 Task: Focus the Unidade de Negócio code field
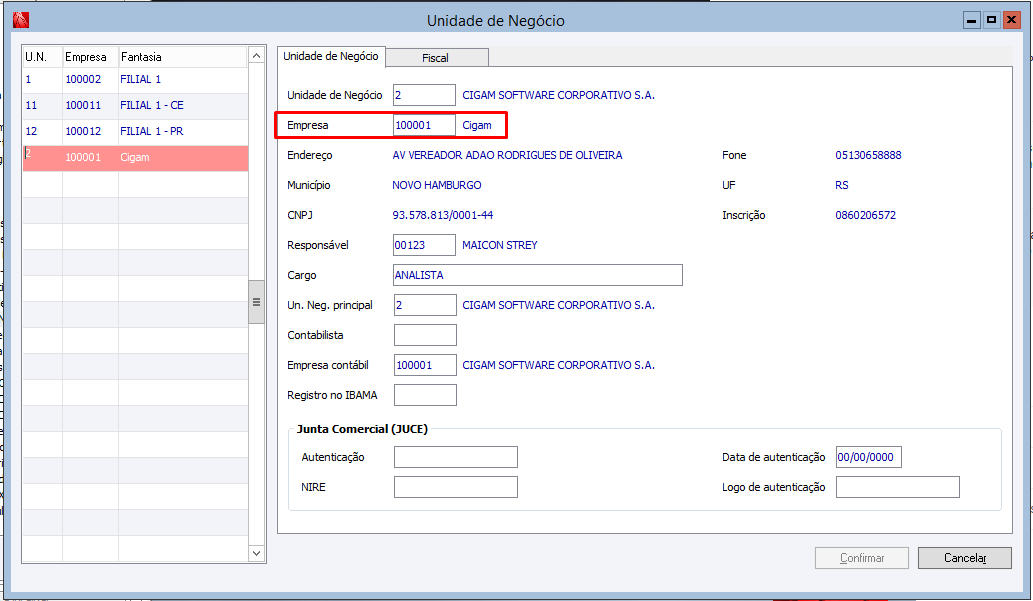424,95
